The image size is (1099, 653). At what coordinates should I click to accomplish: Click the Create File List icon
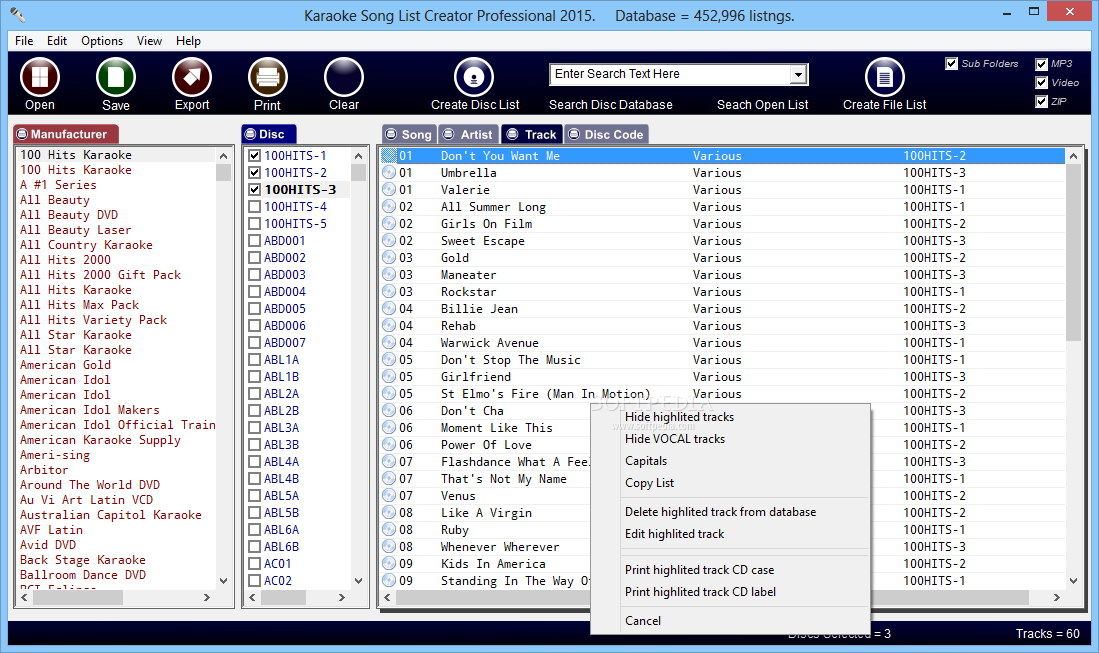point(885,77)
